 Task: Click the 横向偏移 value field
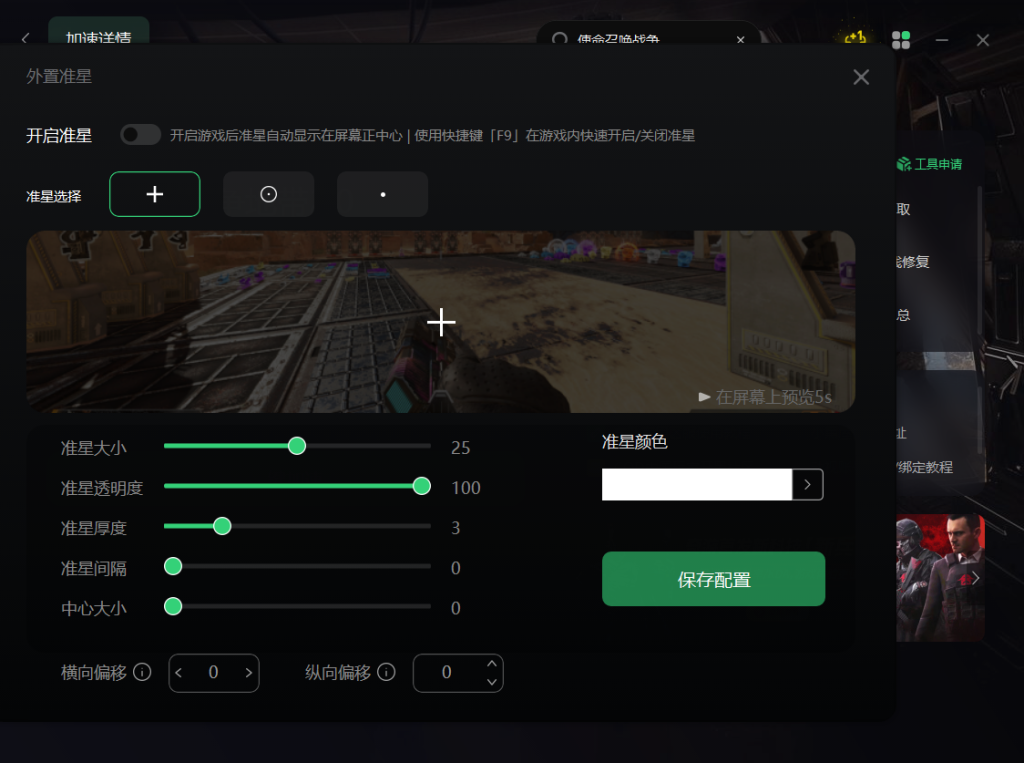[214, 672]
